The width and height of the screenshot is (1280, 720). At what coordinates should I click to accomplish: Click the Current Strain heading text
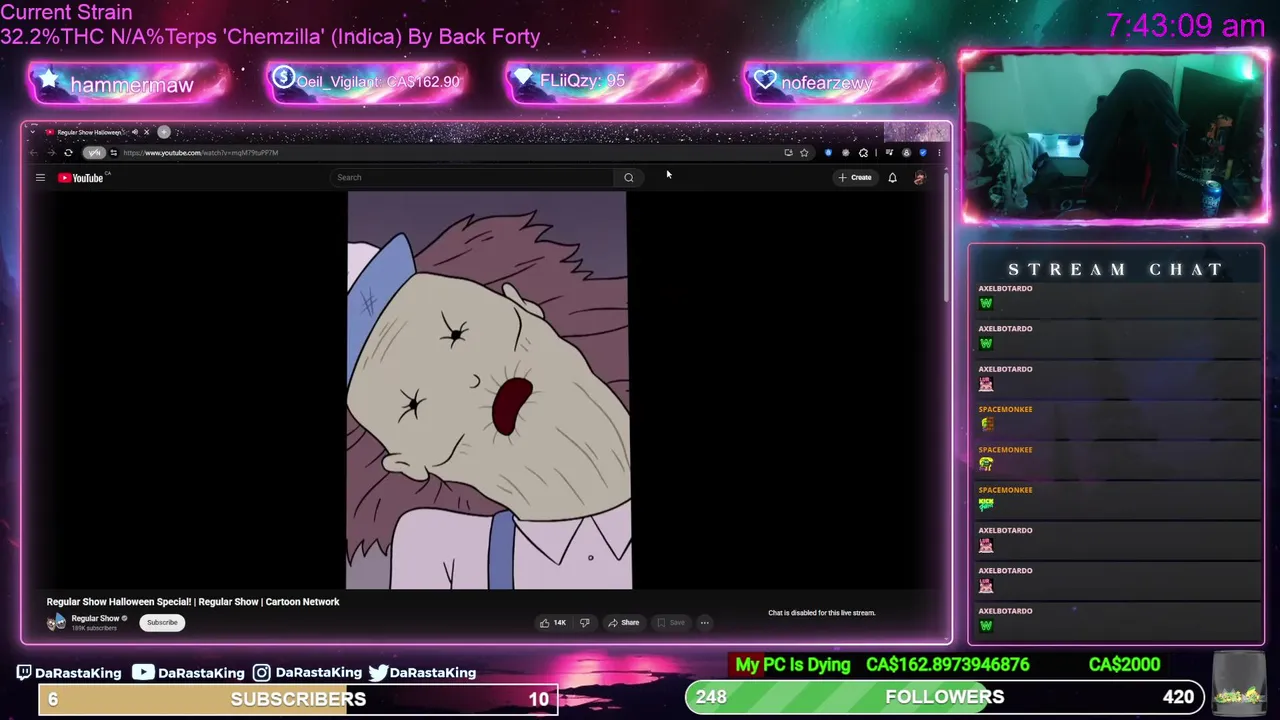[66, 13]
